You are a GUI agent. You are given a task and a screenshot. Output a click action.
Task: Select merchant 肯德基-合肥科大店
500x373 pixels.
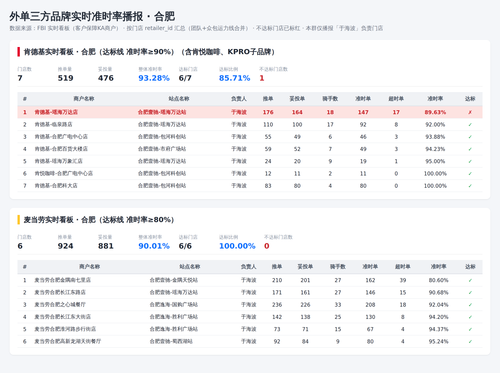(56, 186)
